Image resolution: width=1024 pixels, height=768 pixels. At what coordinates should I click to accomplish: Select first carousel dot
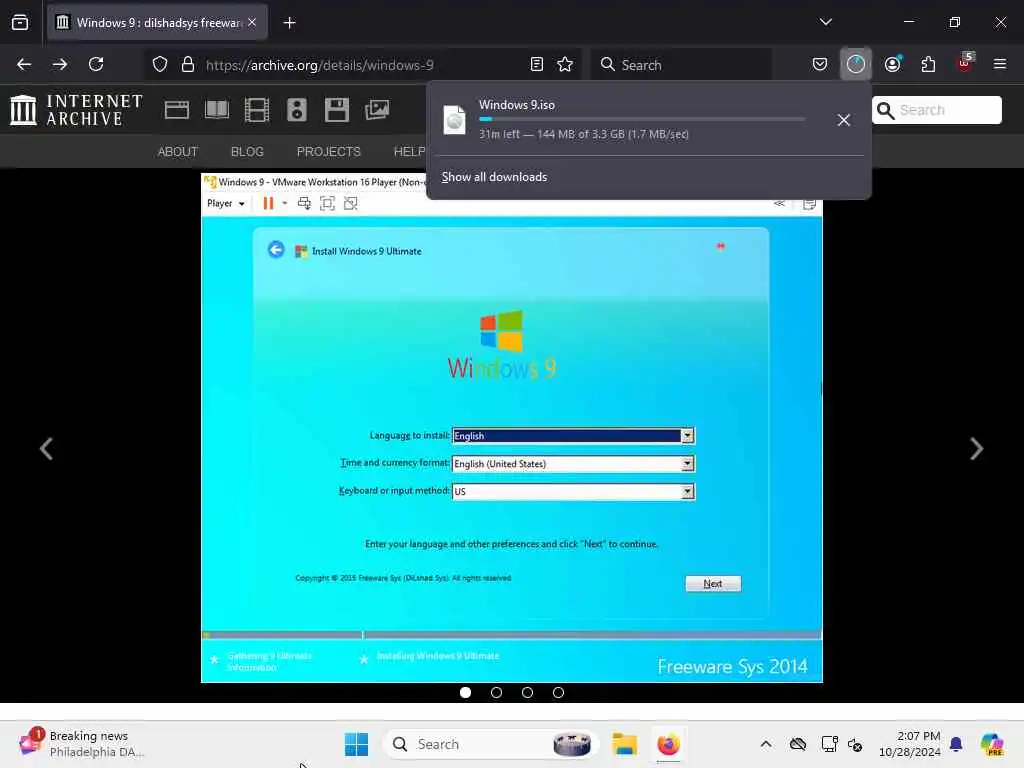pyautogui.click(x=466, y=693)
